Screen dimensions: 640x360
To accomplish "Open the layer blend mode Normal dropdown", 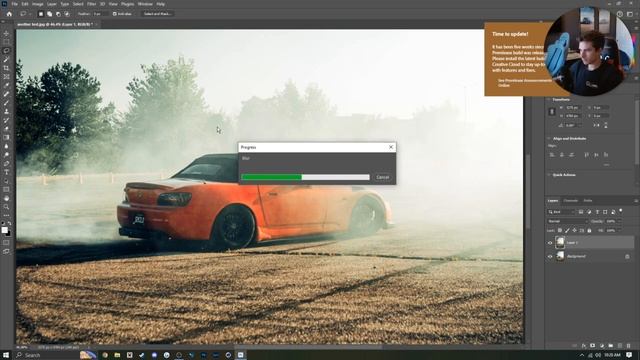I will 567,221.
